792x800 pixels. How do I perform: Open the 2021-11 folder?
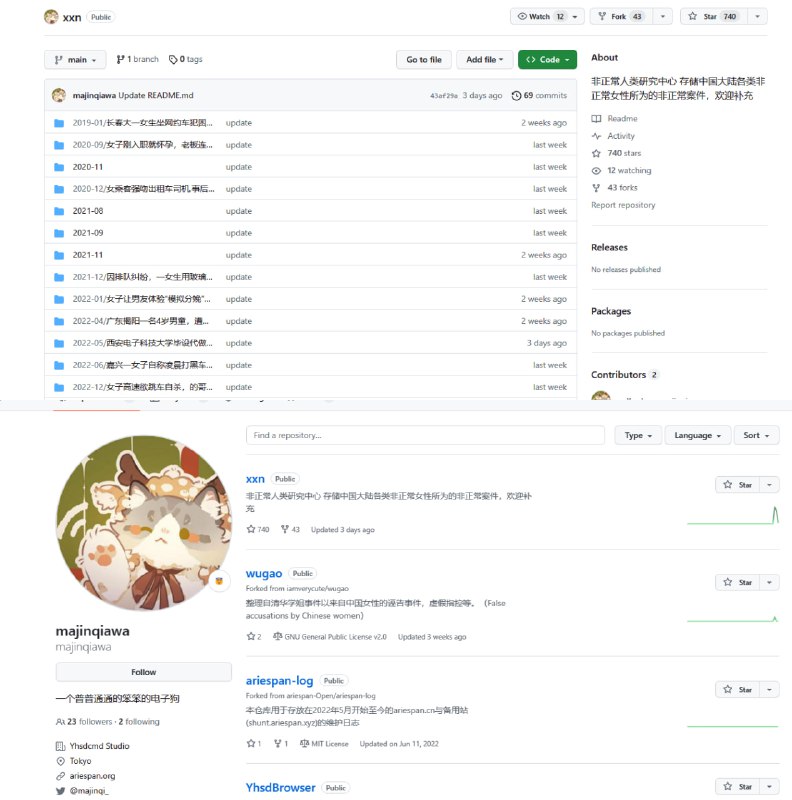(88, 255)
